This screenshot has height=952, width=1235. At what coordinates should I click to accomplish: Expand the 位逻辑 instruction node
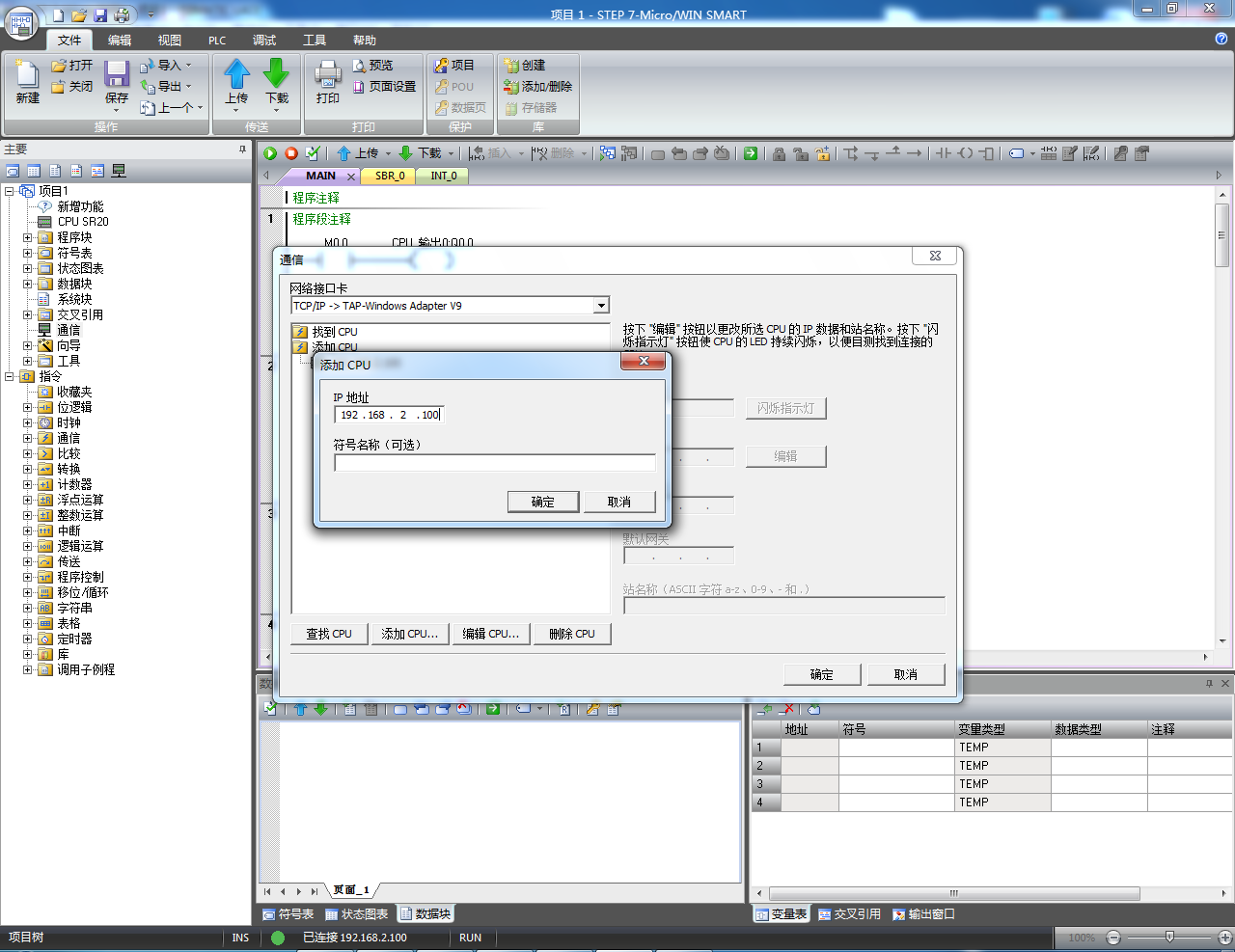28,407
